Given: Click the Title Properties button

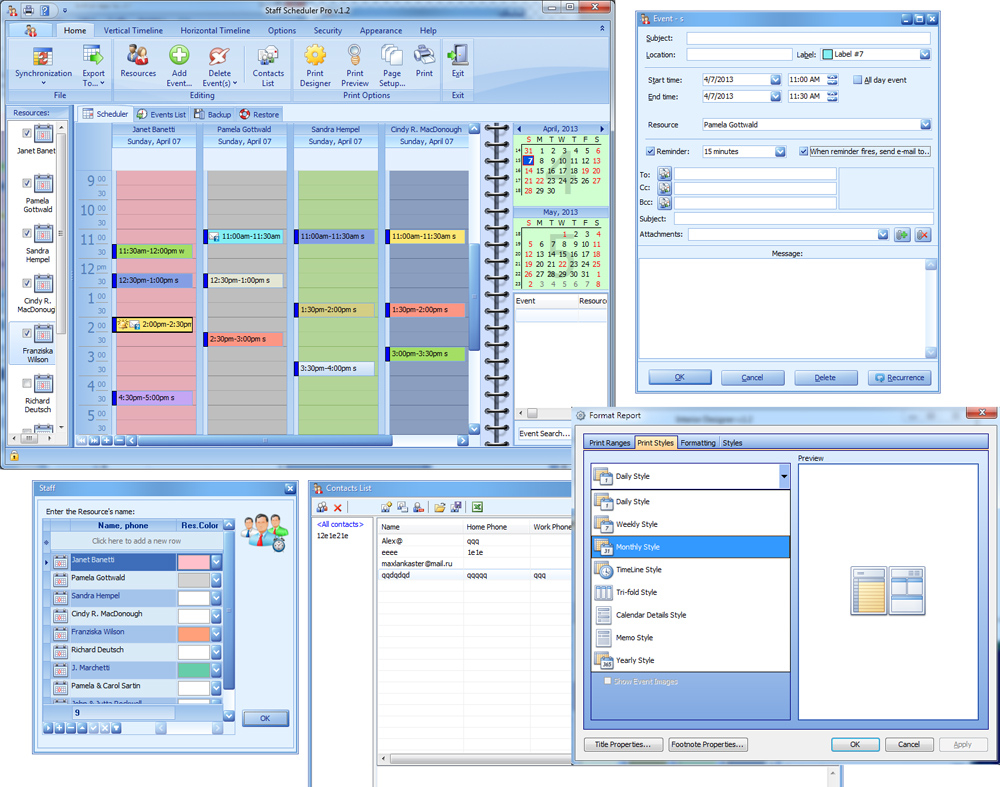Looking at the screenshot, I should (x=624, y=745).
